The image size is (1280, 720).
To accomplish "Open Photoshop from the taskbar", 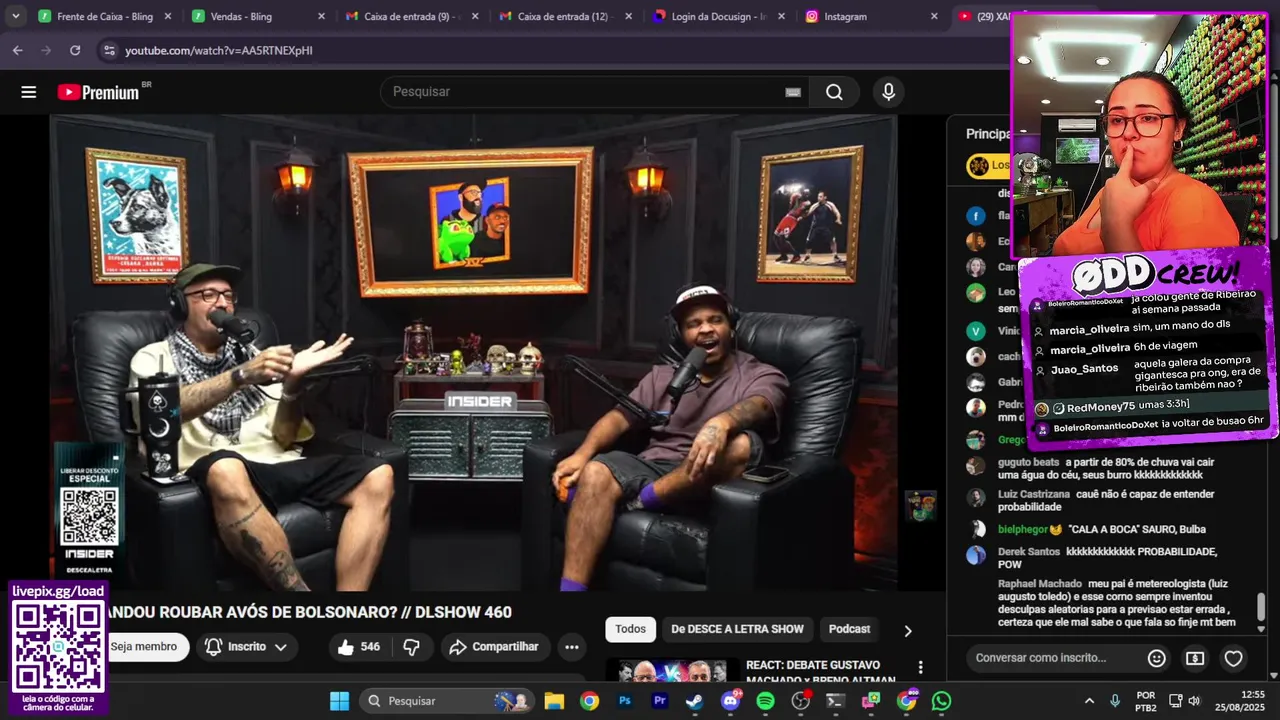I will (x=625, y=701).
